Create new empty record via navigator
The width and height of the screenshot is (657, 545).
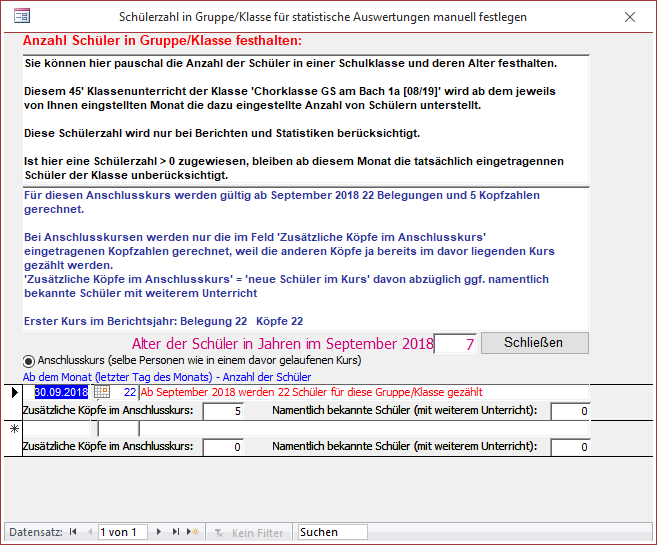194,533
